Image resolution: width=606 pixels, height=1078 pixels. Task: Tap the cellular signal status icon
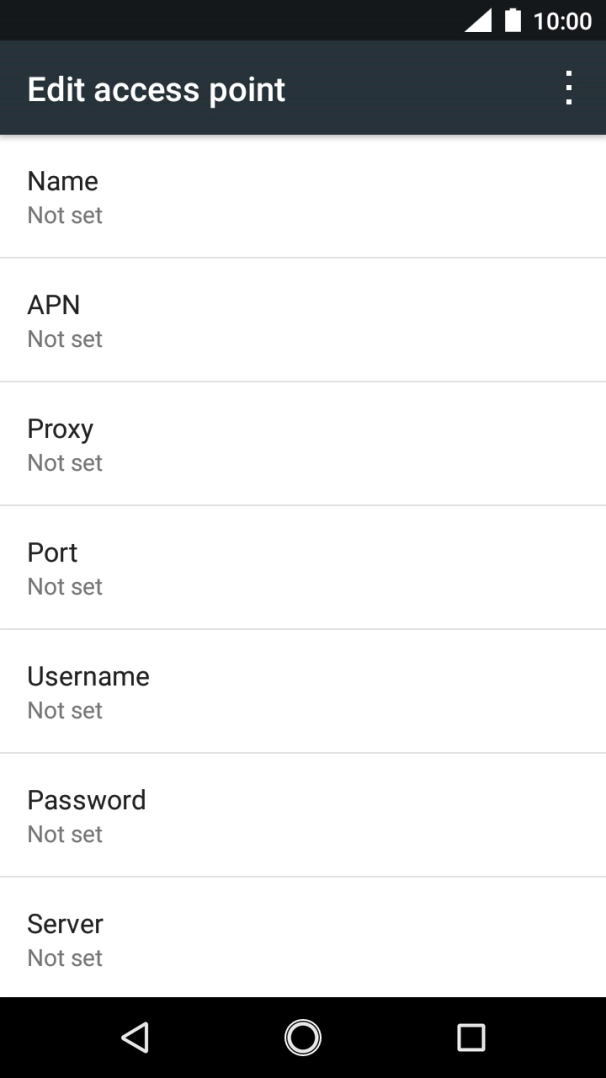pos(478,21)
